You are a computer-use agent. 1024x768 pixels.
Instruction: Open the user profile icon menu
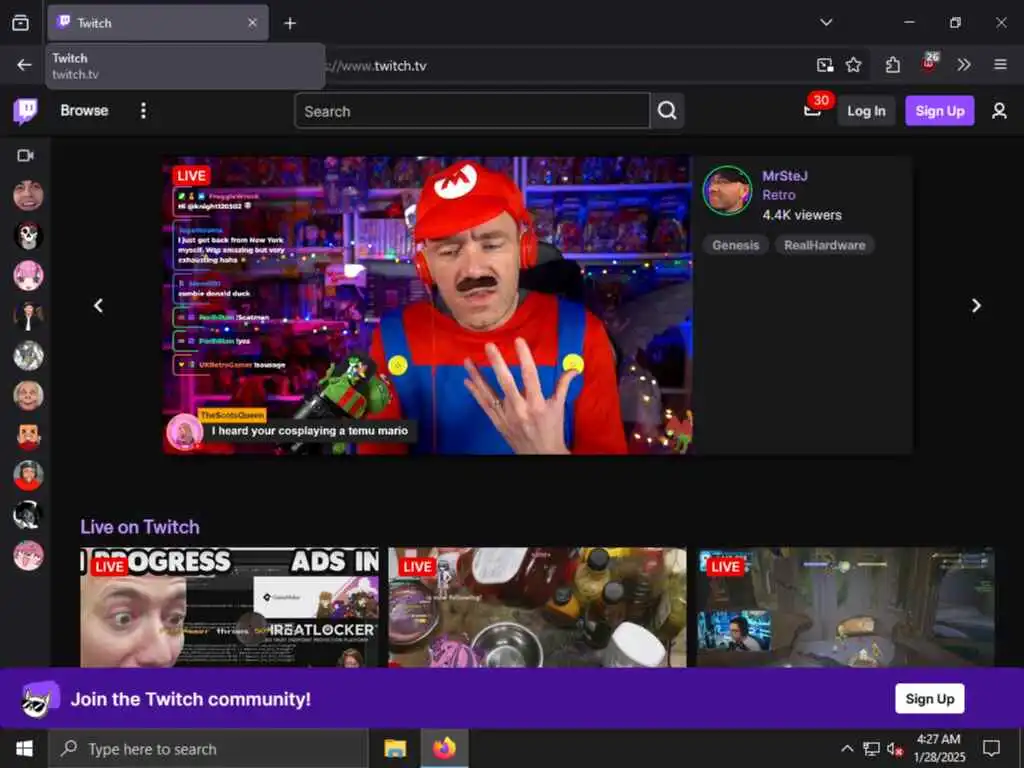tap(999, 111)
